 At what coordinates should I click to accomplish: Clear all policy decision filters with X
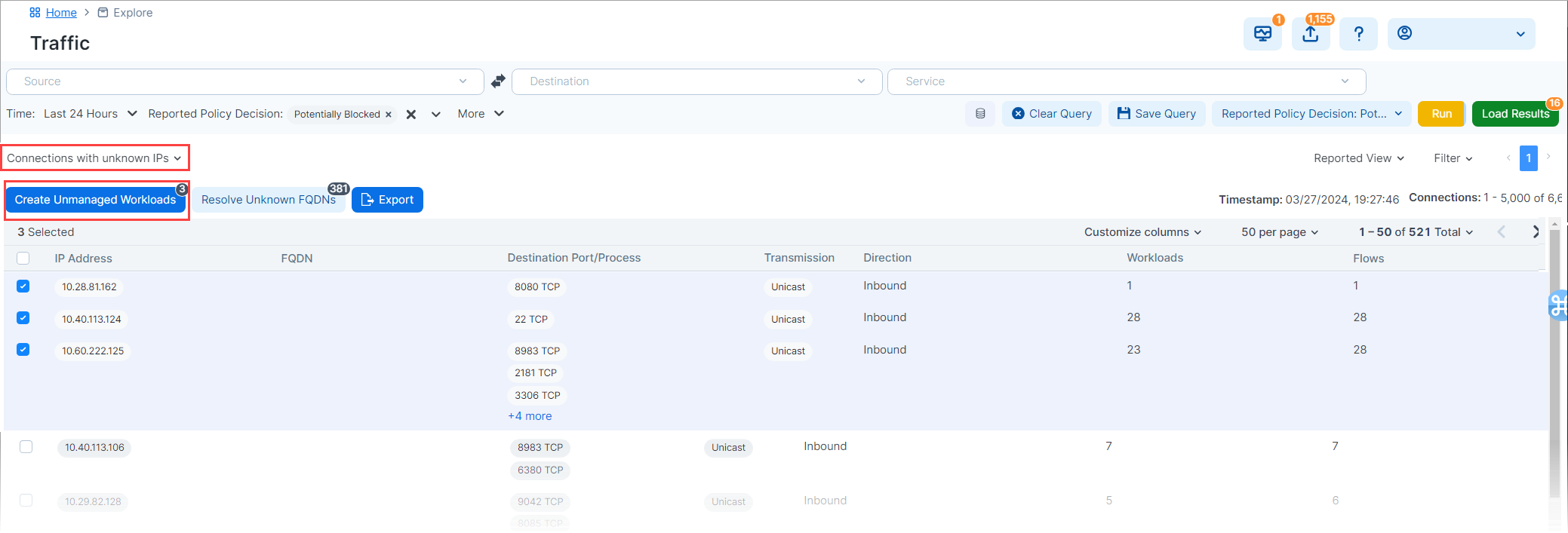pyautogui.click(x=411, y=115)
